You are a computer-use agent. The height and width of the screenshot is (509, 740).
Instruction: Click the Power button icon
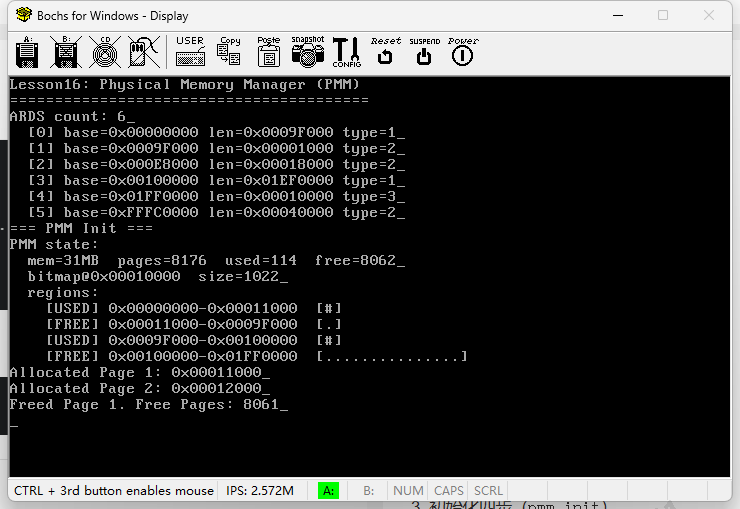463,51
